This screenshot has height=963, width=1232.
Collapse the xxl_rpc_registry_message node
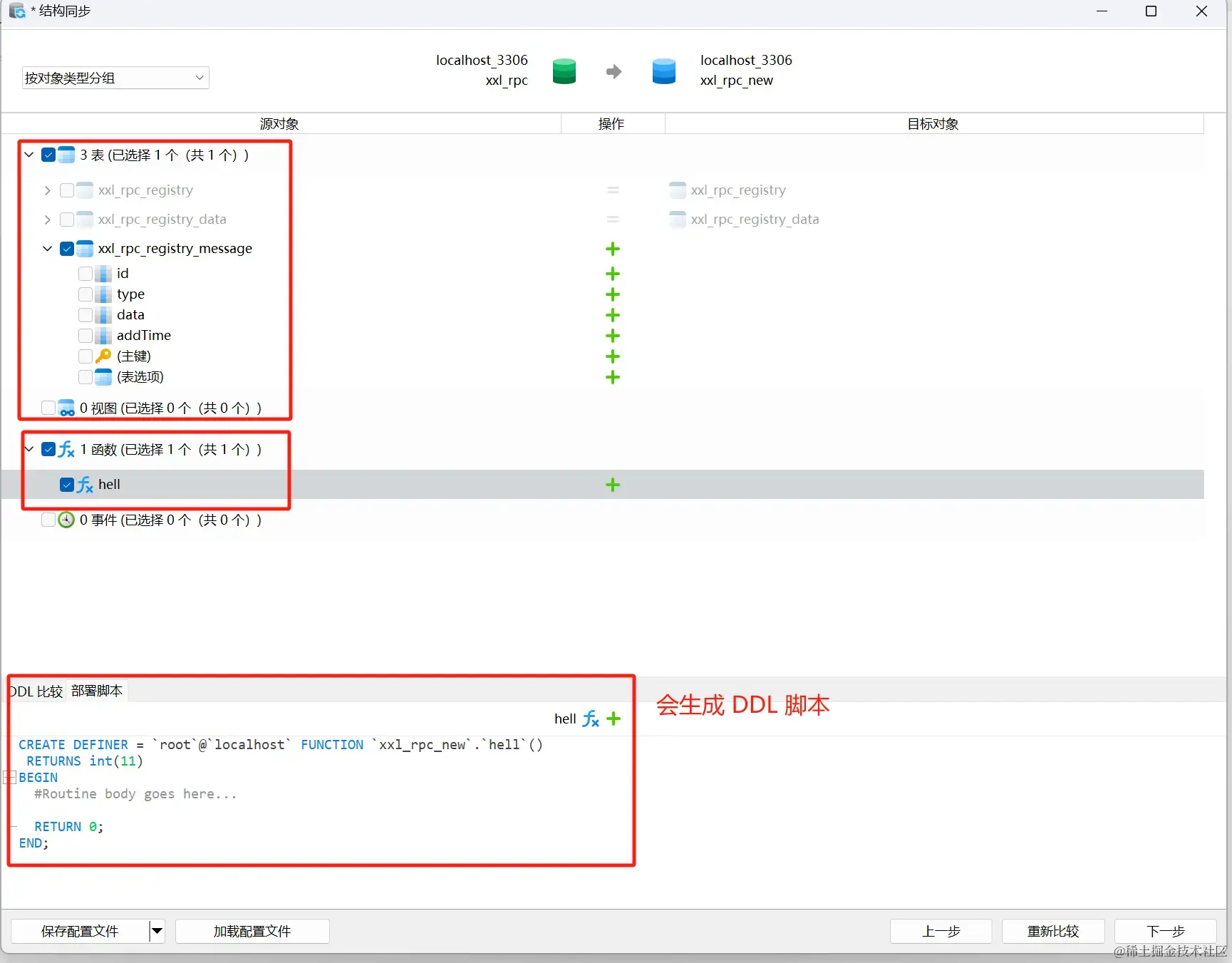48,249
